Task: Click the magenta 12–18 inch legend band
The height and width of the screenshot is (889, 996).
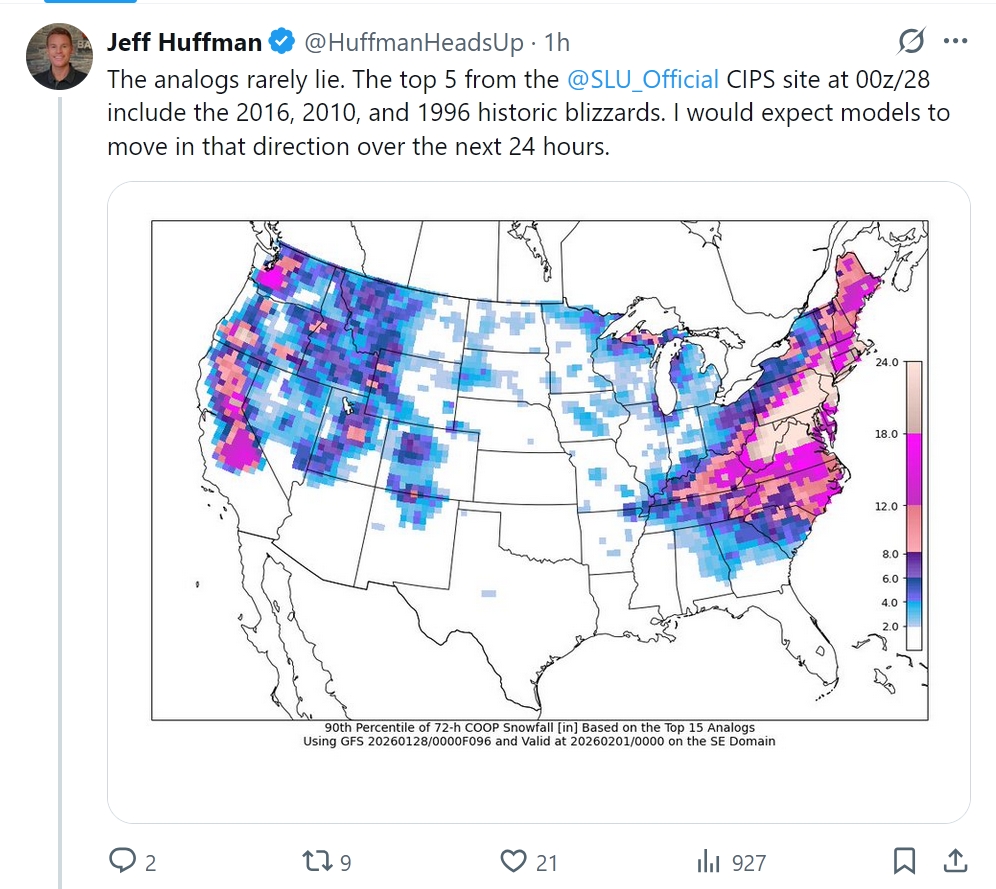Action: 914,469
